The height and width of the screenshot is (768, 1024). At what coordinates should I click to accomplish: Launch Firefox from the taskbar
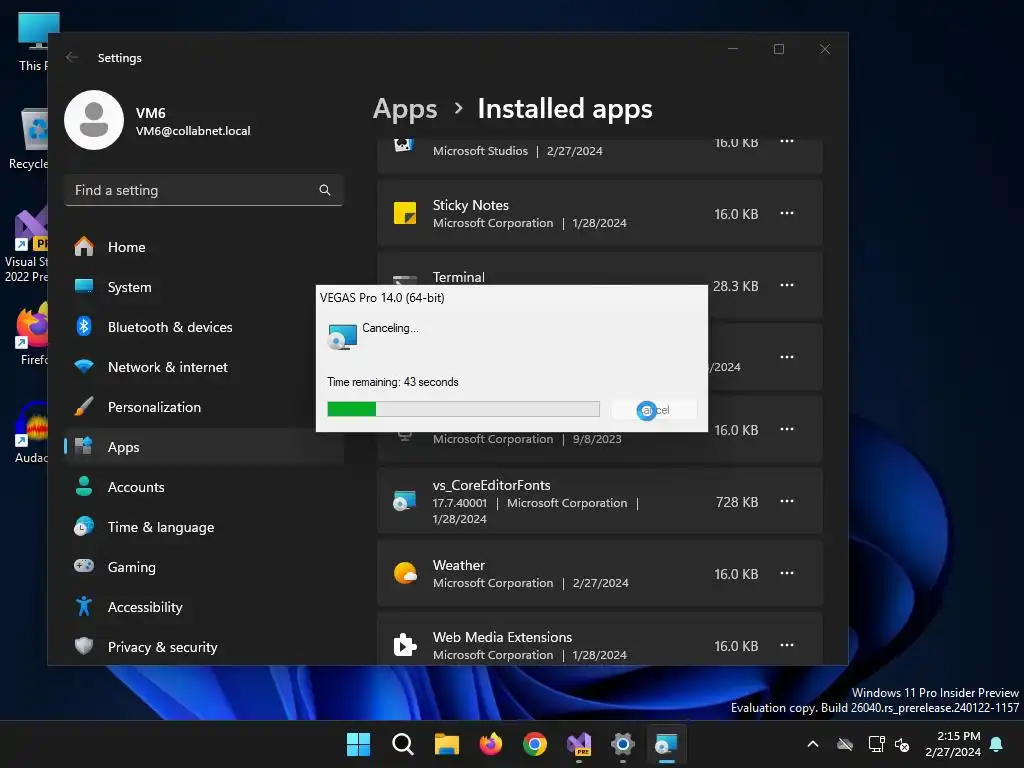click(490, 744)
